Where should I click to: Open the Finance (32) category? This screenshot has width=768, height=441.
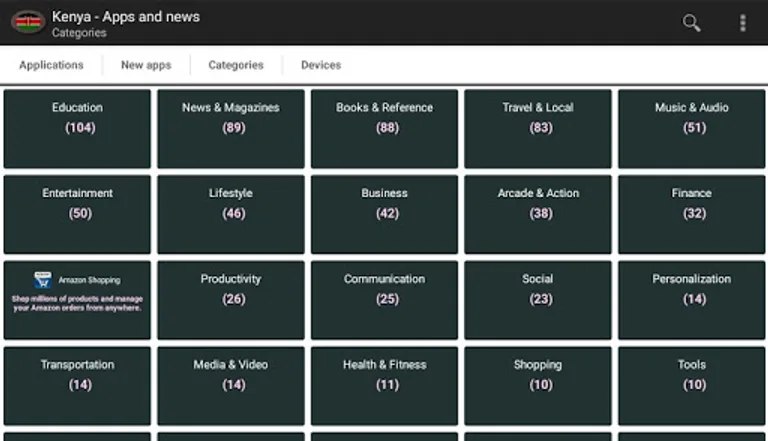(x=692, y=215)
